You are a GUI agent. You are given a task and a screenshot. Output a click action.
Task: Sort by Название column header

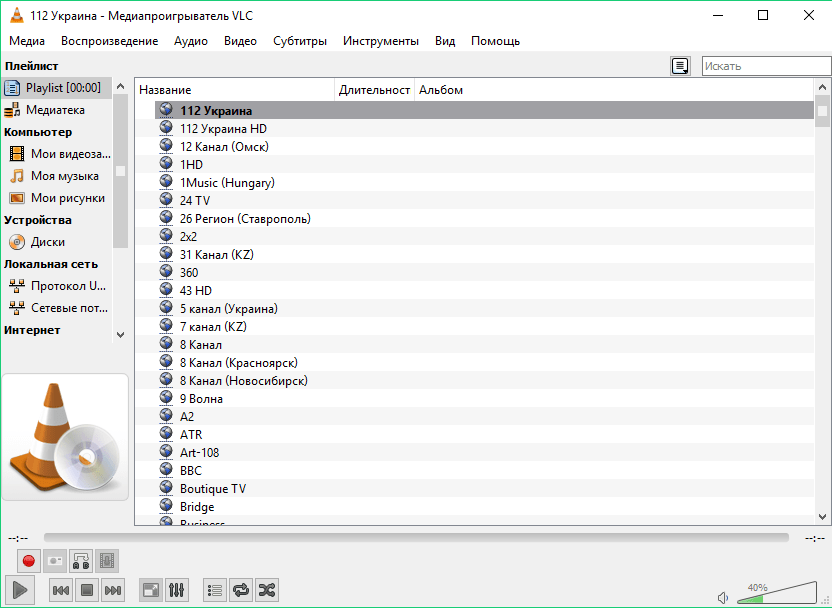[235, 90]
